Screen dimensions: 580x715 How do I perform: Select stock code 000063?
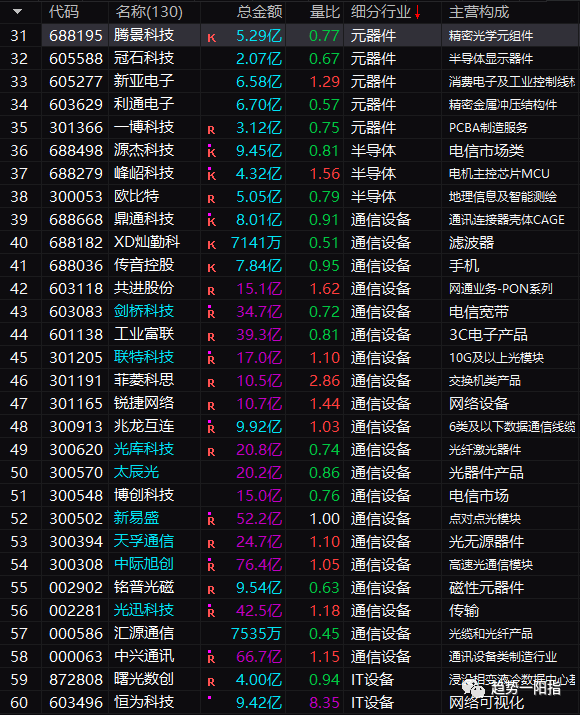click(76, 657)
